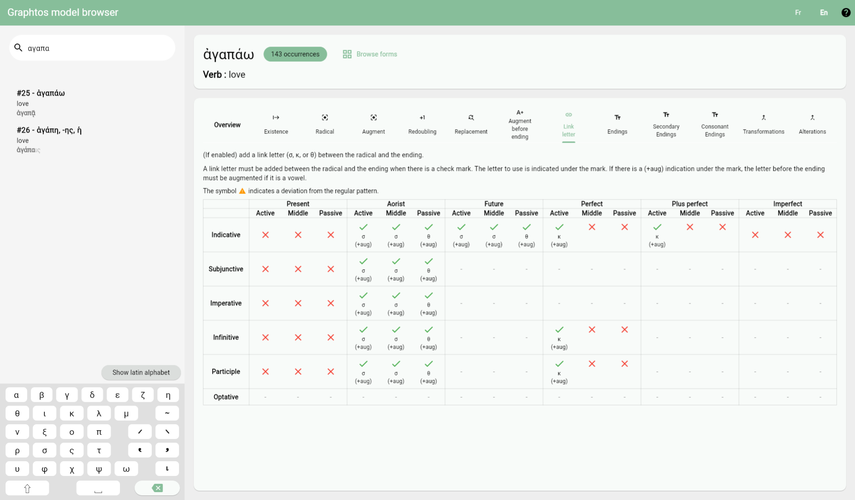Tap the γ key
The width and height of the screenshot is (855, 500).
coord(67,395)
